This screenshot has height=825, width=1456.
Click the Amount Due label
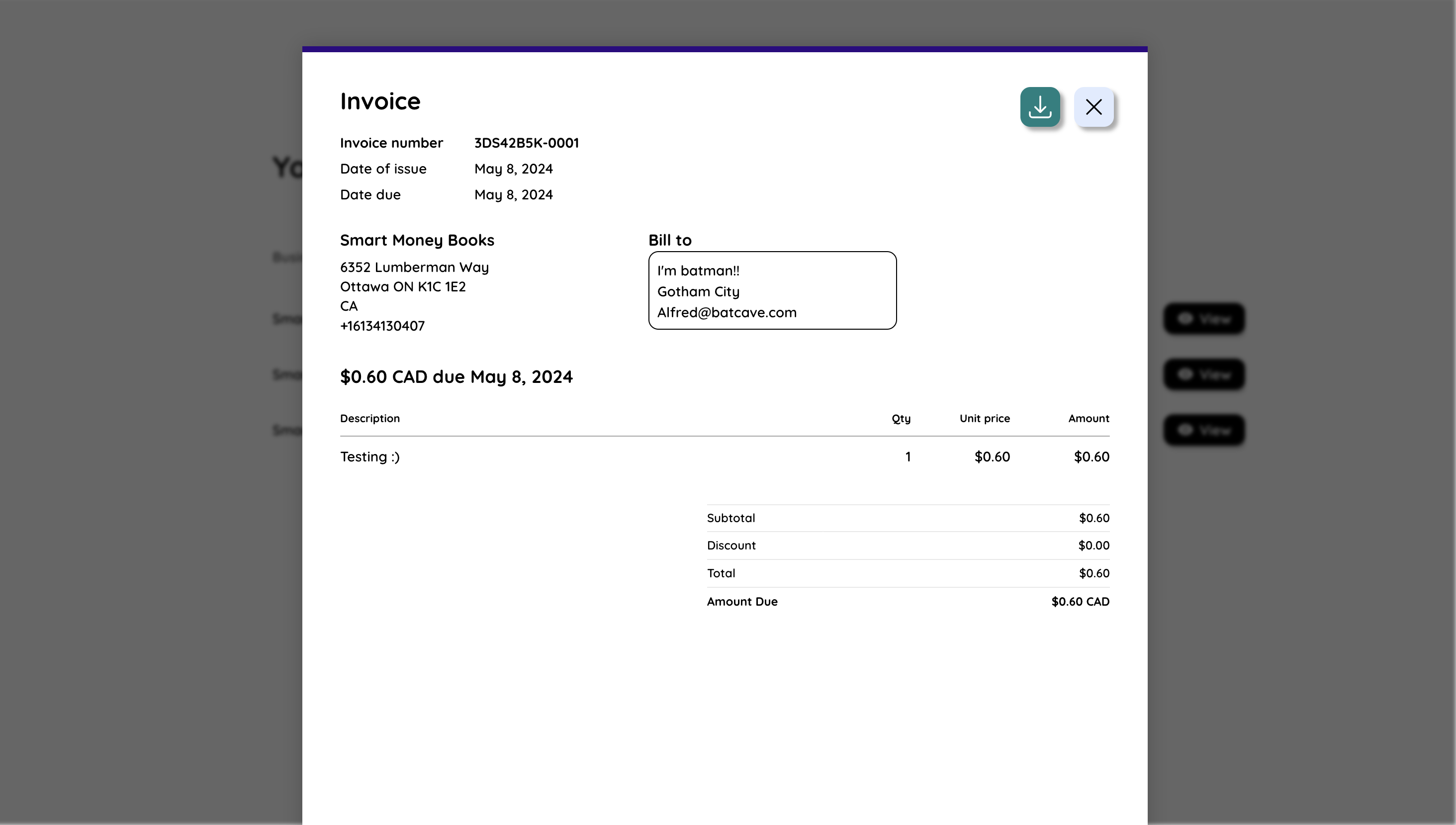coord(742,602)
